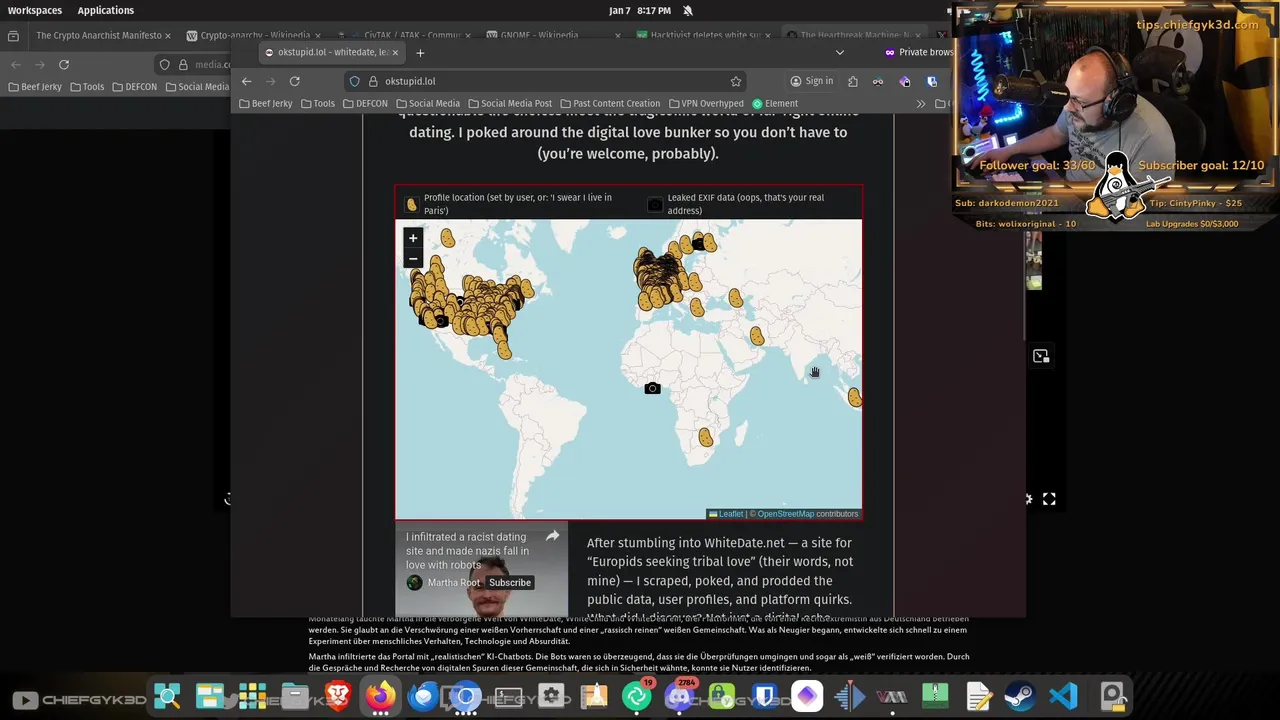Bookmark this page with the star icon
The height and width of the screenshot is (720, 1280).
pyautogui.click(x=736, y=81)
